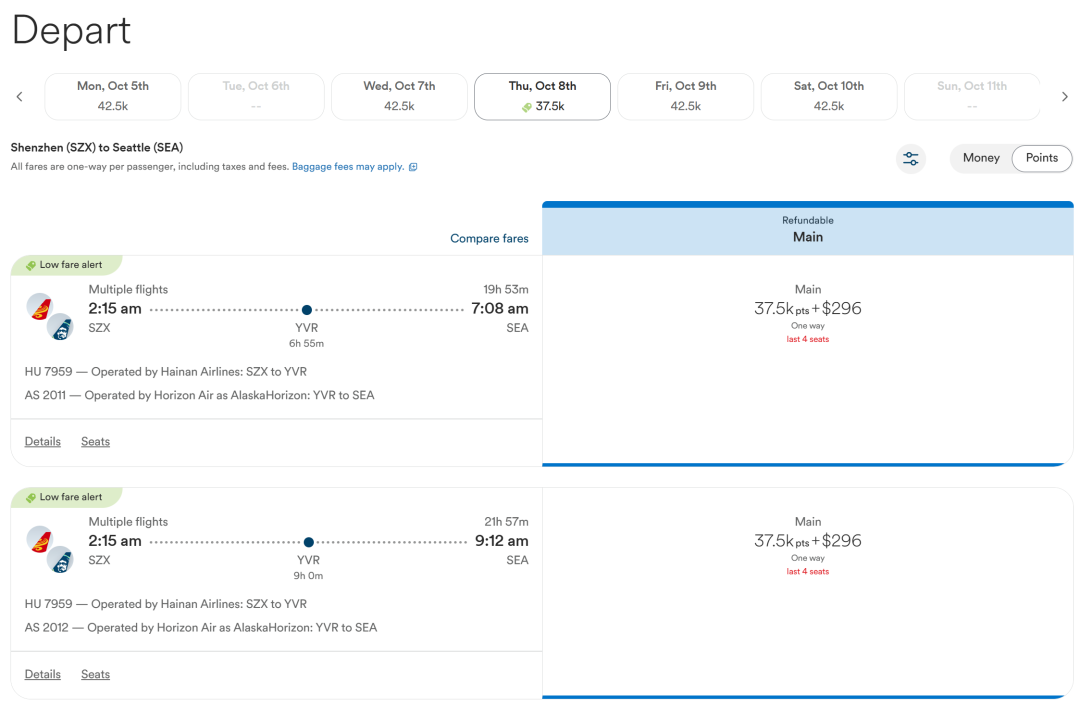
Task: Switch fare display to Money
Action: tap(981, 158)
